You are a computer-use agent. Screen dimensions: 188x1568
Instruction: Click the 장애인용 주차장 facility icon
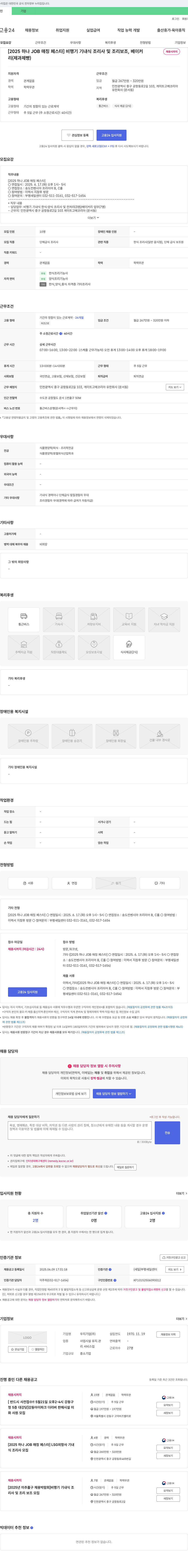point(28,737)
